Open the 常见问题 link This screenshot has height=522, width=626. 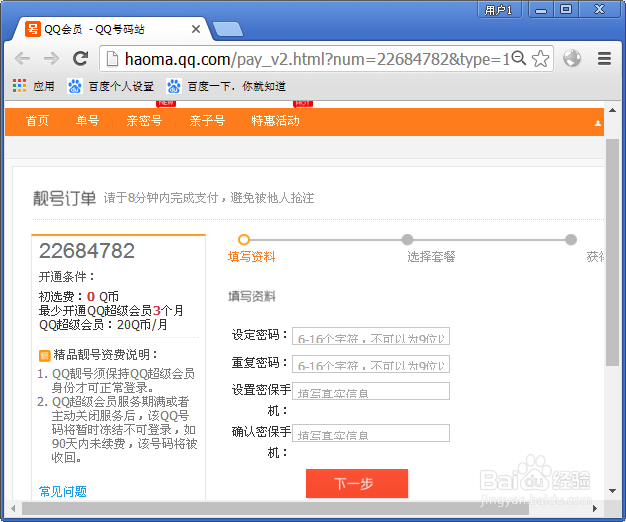63,491
